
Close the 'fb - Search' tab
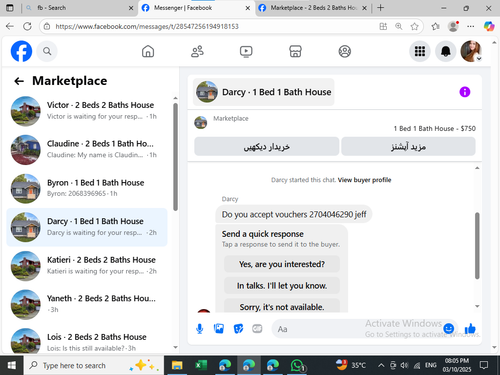click(131, 8)
